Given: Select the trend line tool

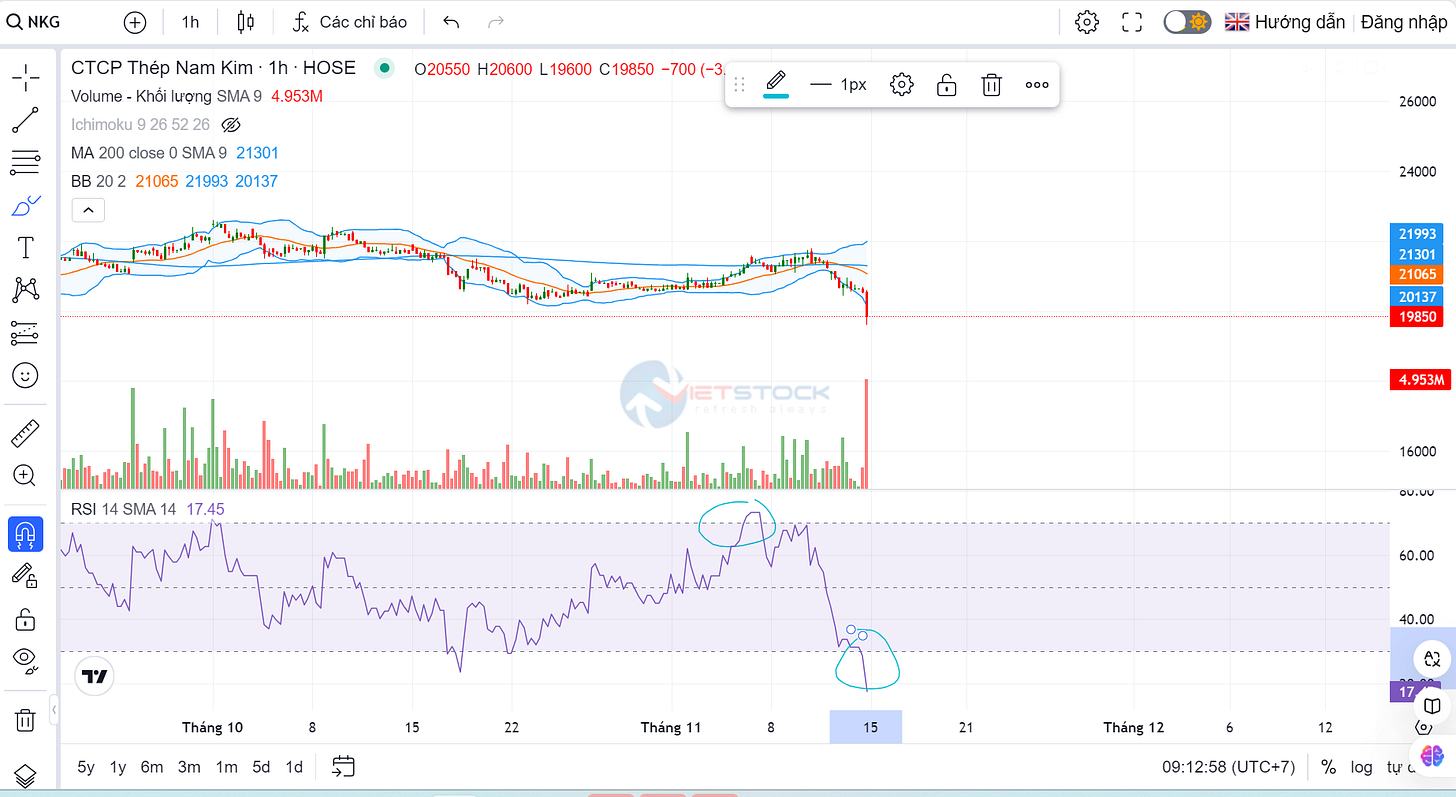Looking at the screenshot, I should tap(25, 120).
